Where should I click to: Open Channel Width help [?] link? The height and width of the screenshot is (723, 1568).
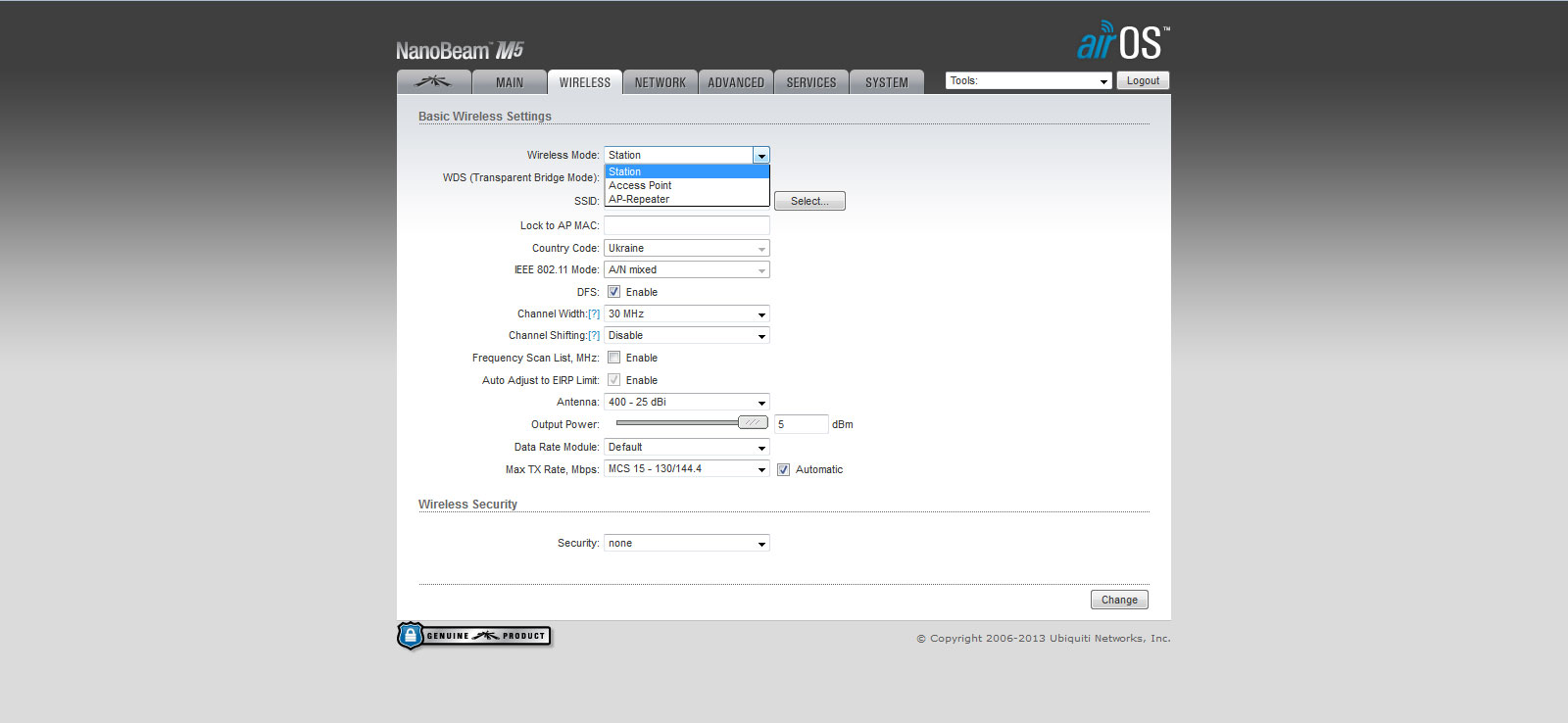coord(594,314)
